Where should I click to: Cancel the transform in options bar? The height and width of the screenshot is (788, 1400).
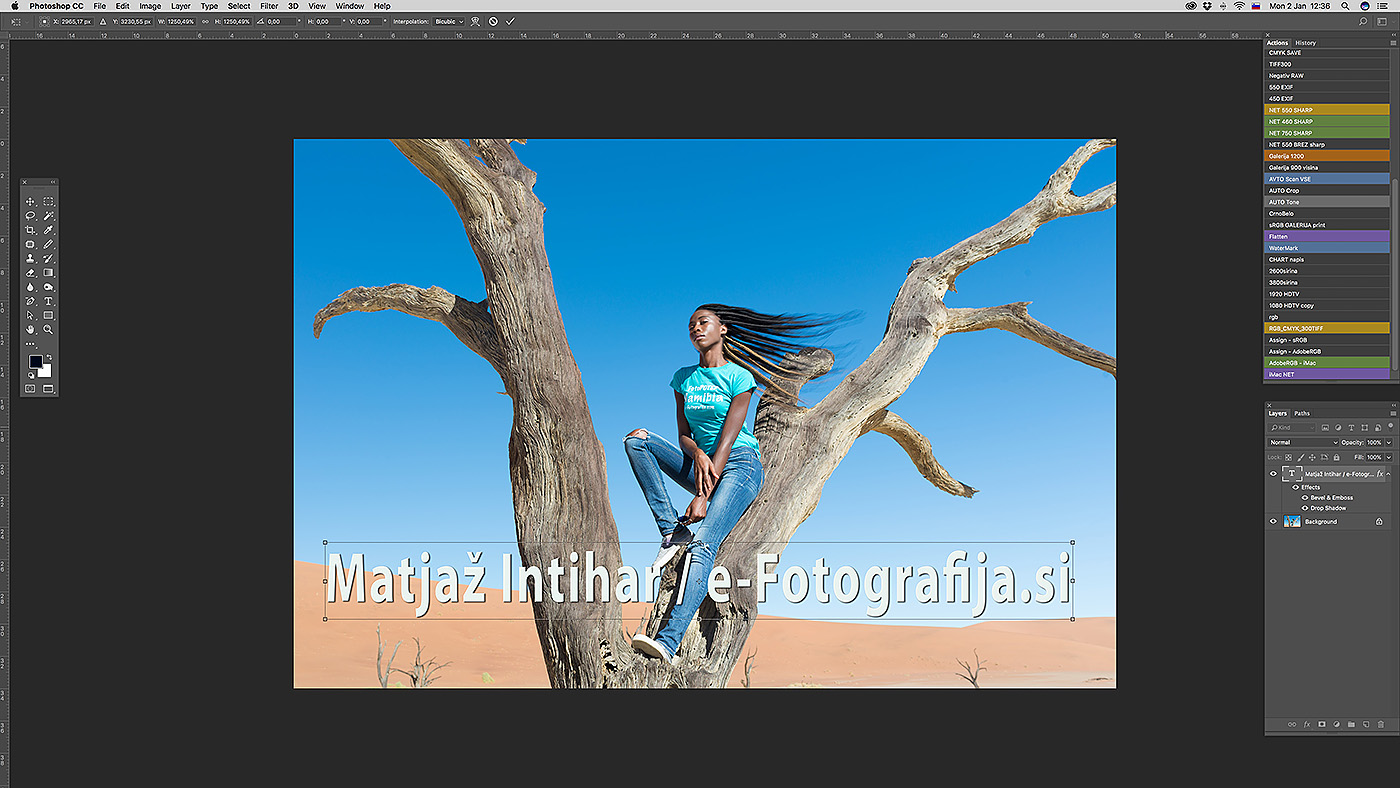point(493,21)
